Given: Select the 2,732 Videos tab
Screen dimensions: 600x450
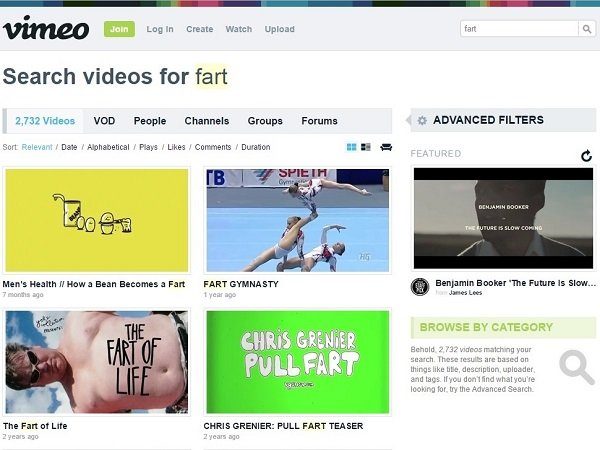Looking at the screenshot, I should (45, 121).
